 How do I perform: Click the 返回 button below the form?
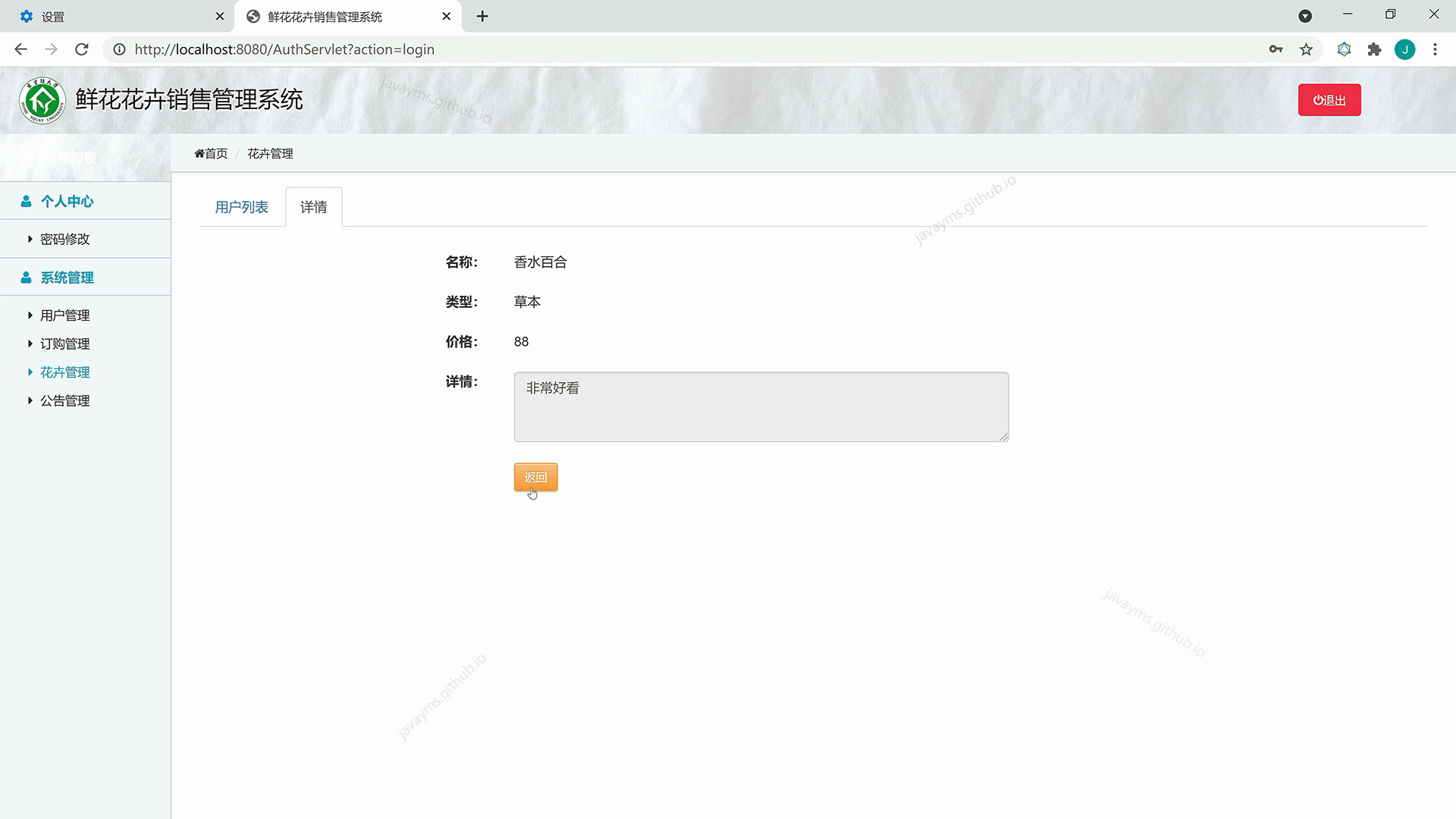pos(535,477)
